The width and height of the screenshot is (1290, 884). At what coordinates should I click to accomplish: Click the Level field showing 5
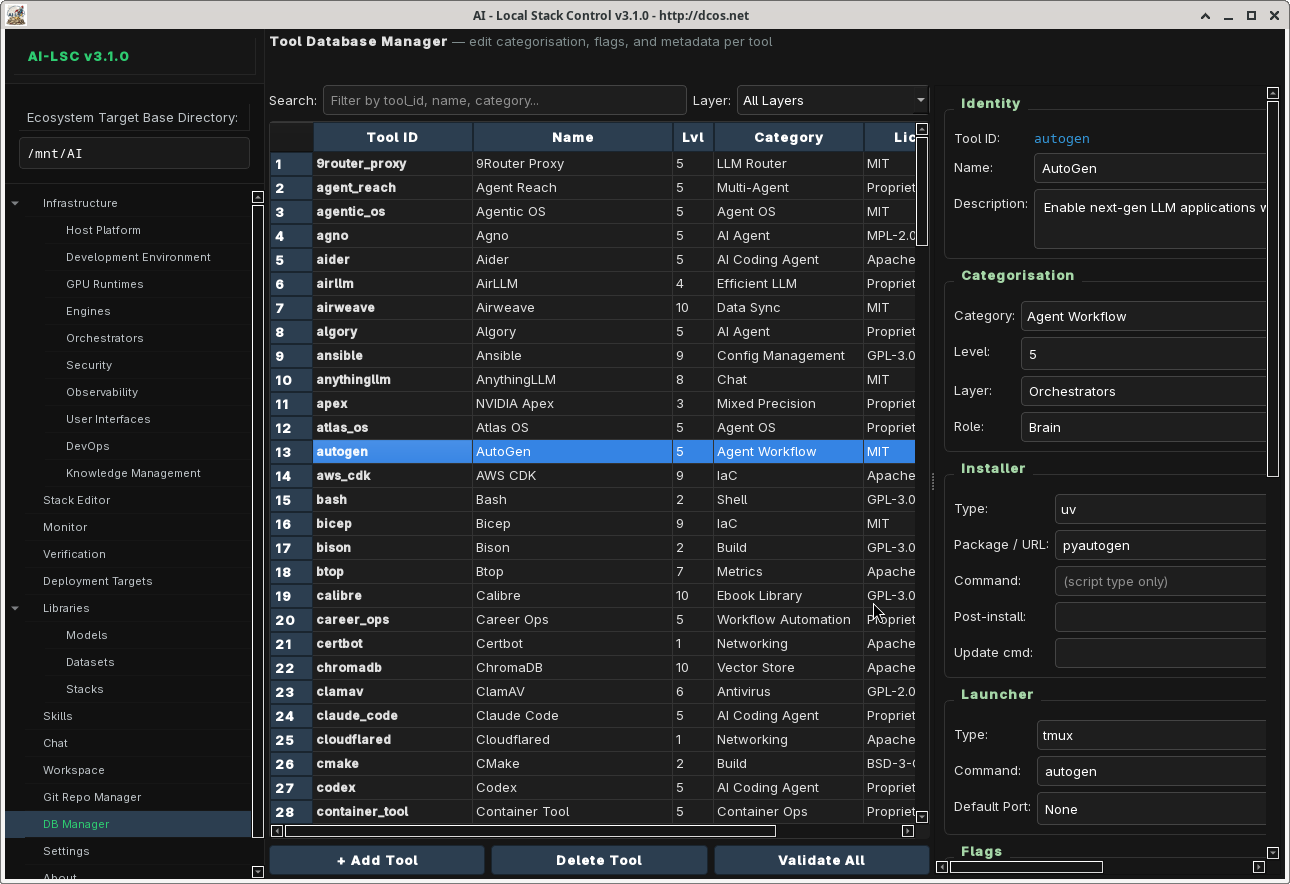[x=1144, y=354]
